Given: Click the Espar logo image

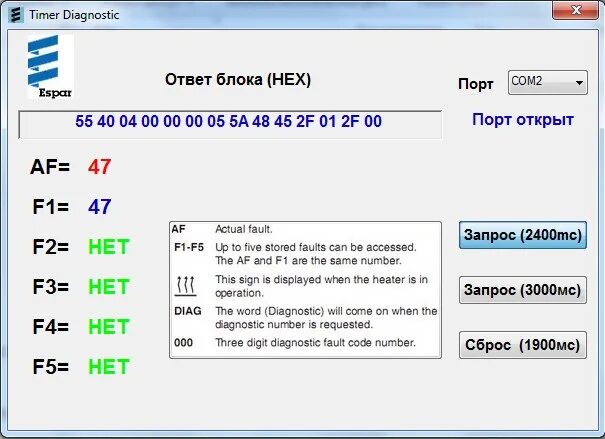Looking at the screenshot, I should click(50, 66).
